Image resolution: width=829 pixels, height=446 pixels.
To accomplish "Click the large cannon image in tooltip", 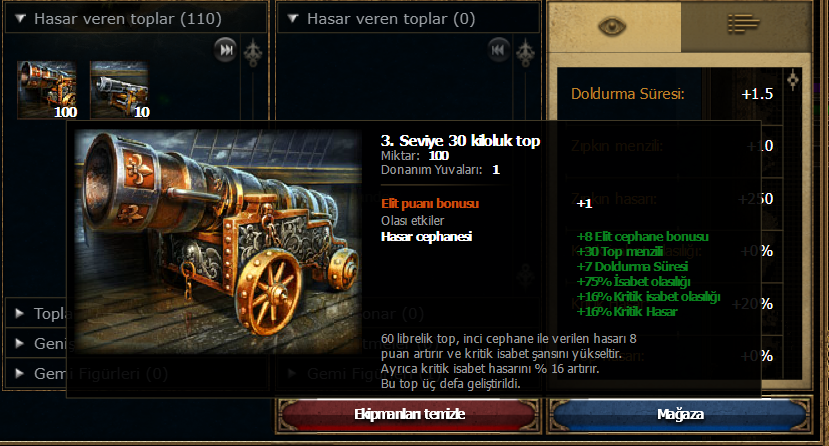I will 218,241.
